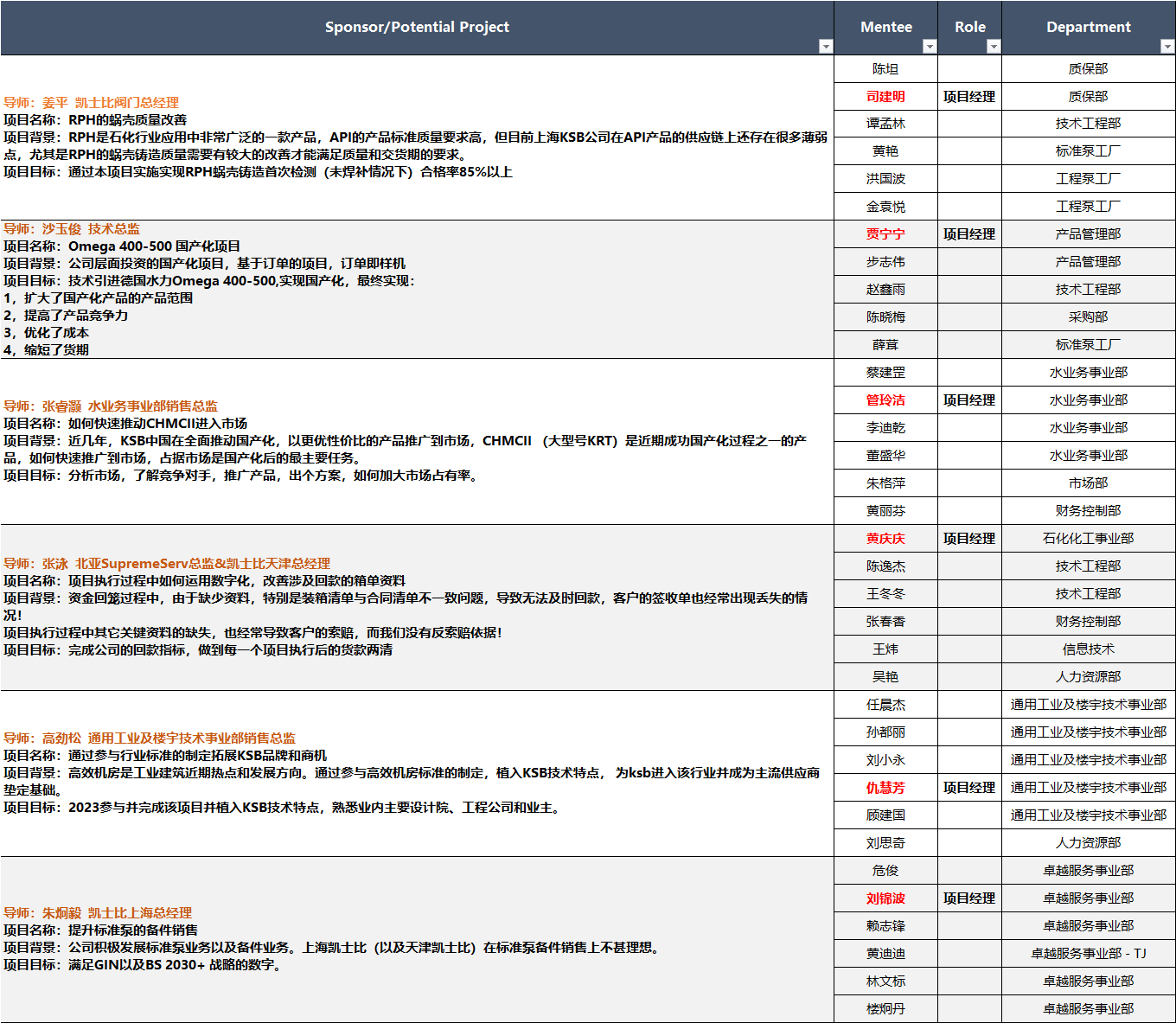Open the Department column filter dropdown
Viewport: 1176px width, 1023px height.
pos(1167,47)
